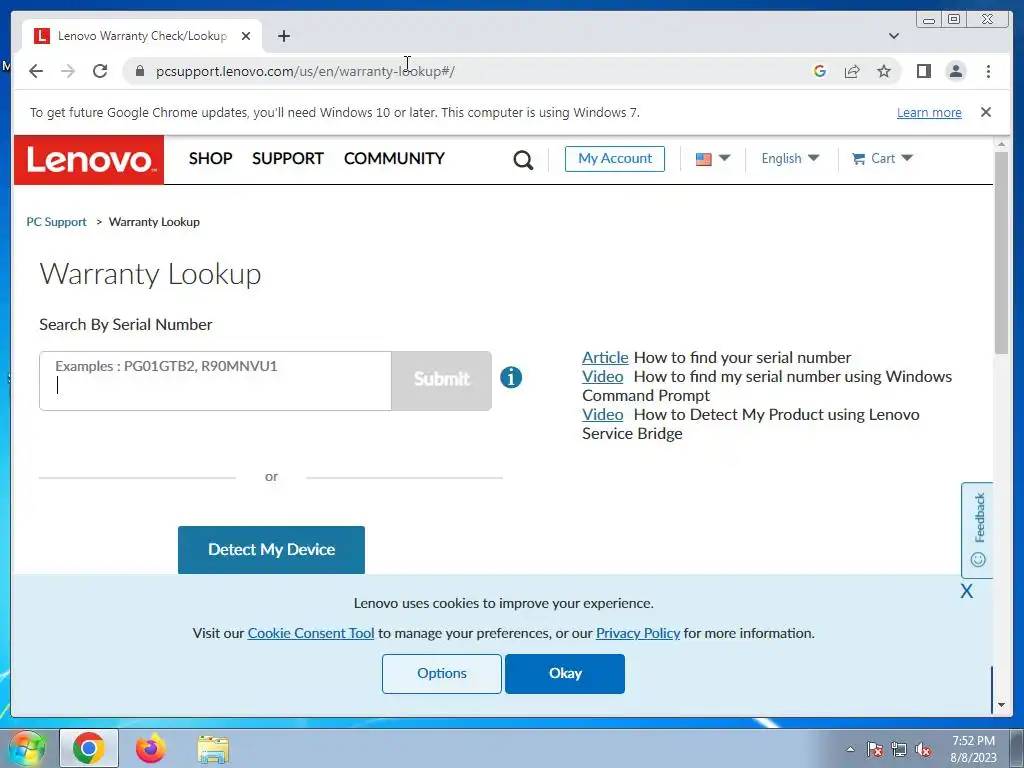Click the Submit button
The image size is (1024, 768).
point(441,380)
